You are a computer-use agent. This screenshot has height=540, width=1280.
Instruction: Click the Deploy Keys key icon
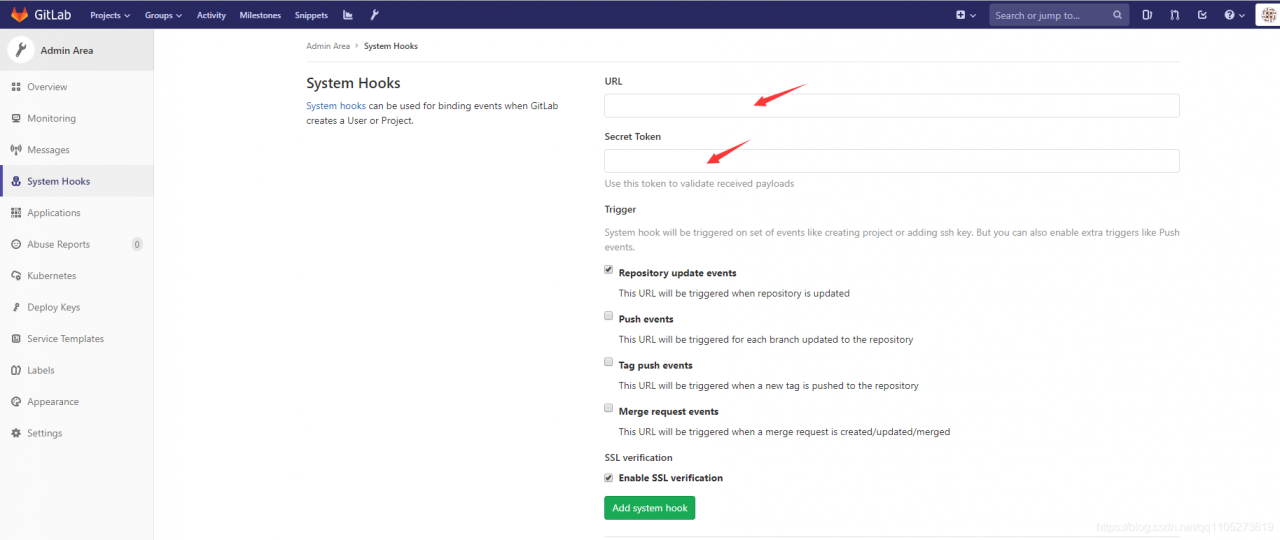[x=16, y=307]
